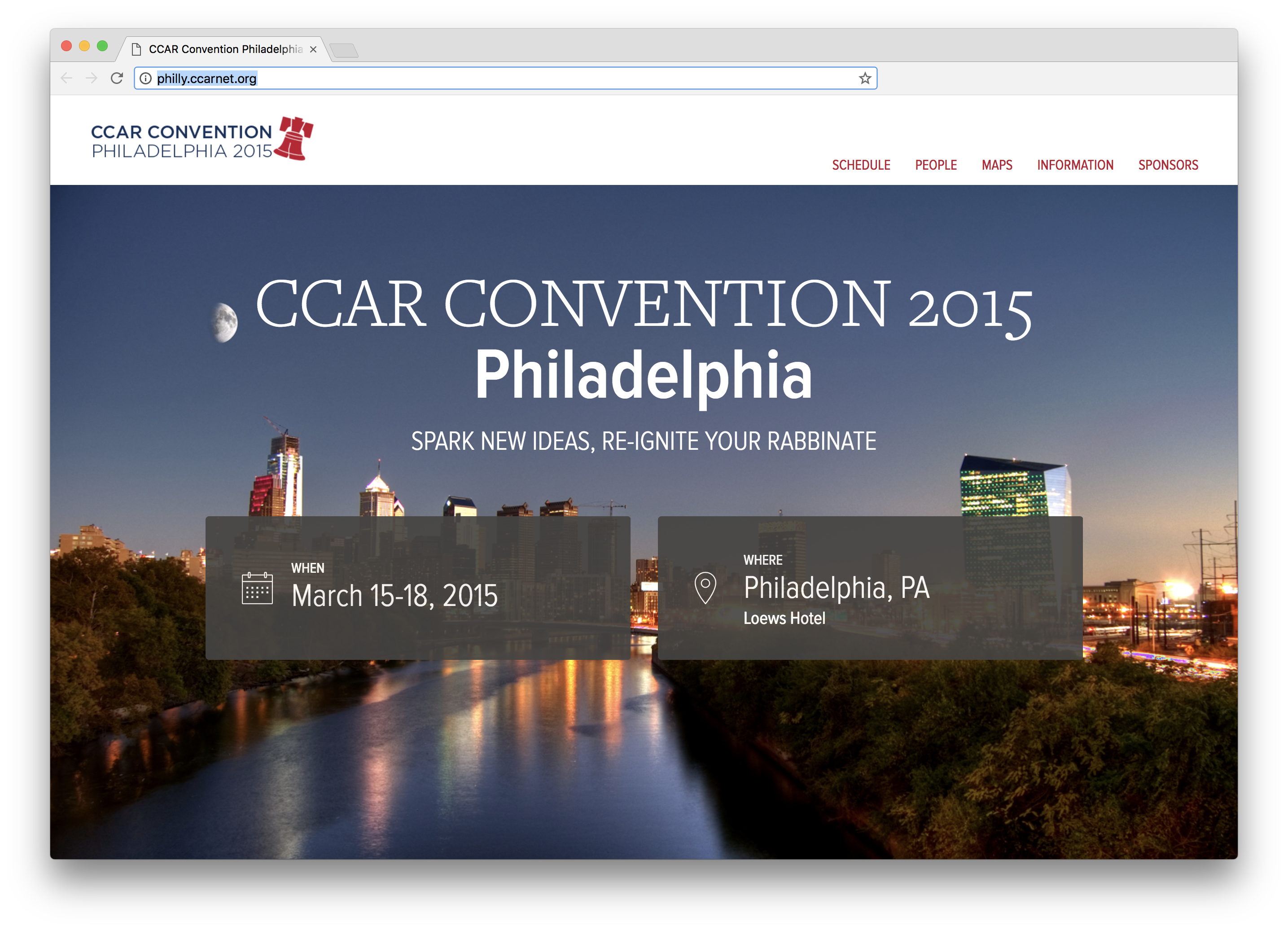The image size is (1288, 931).
Task: Click the CCAR Convention Philadelphia 2015 logo text
Action: [x=182, y=141]
